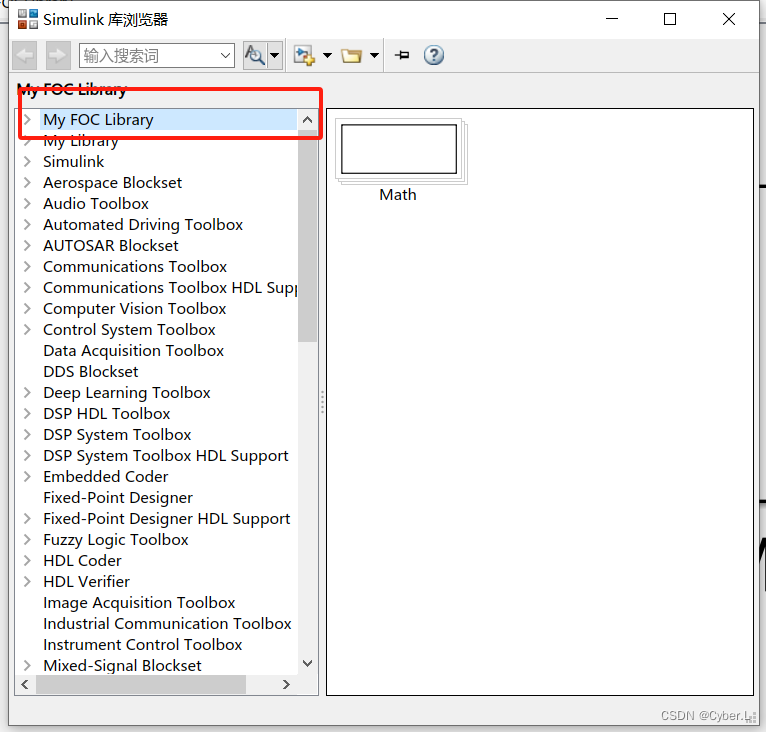Select Simulink in the library tree
This screenshot has height=732, width=766.
point(74,162)
